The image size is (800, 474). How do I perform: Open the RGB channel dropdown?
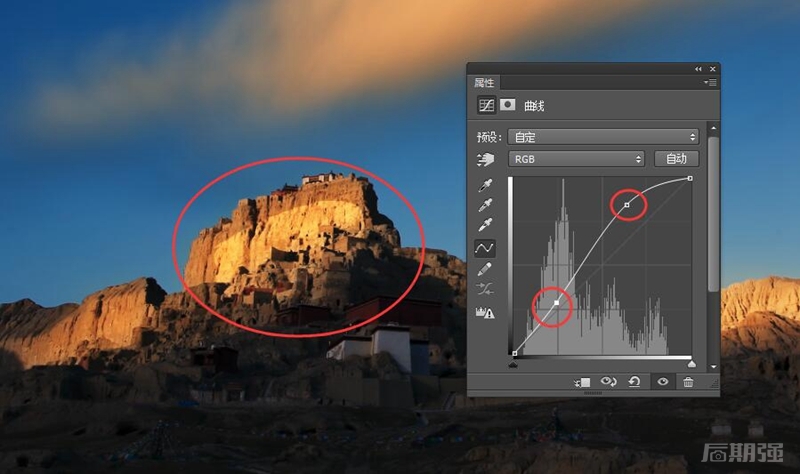point(577,159)
